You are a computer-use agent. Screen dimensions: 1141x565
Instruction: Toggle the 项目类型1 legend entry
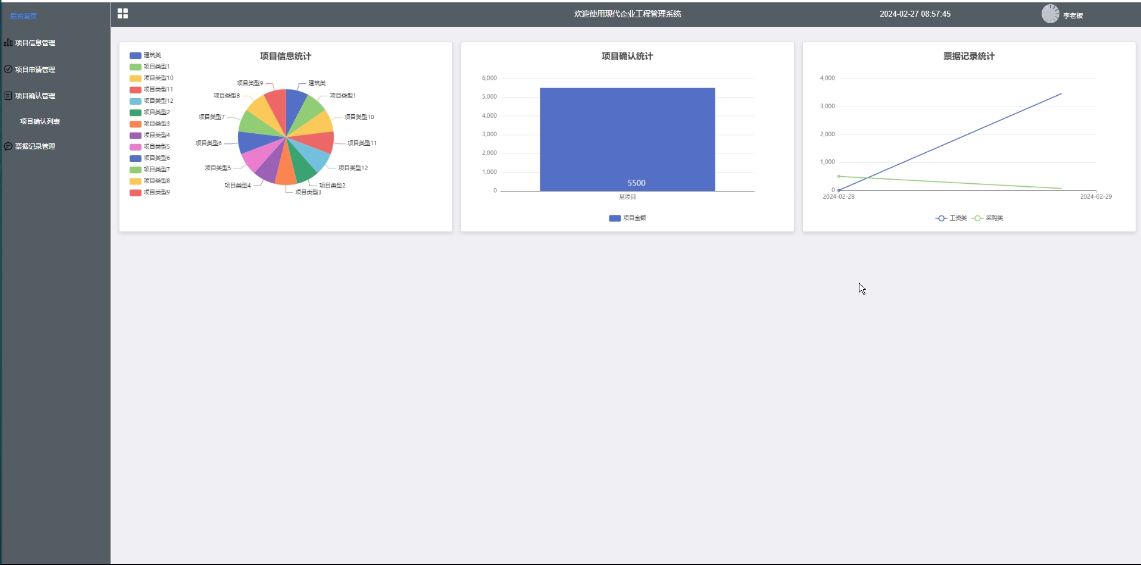click(150, 66)
